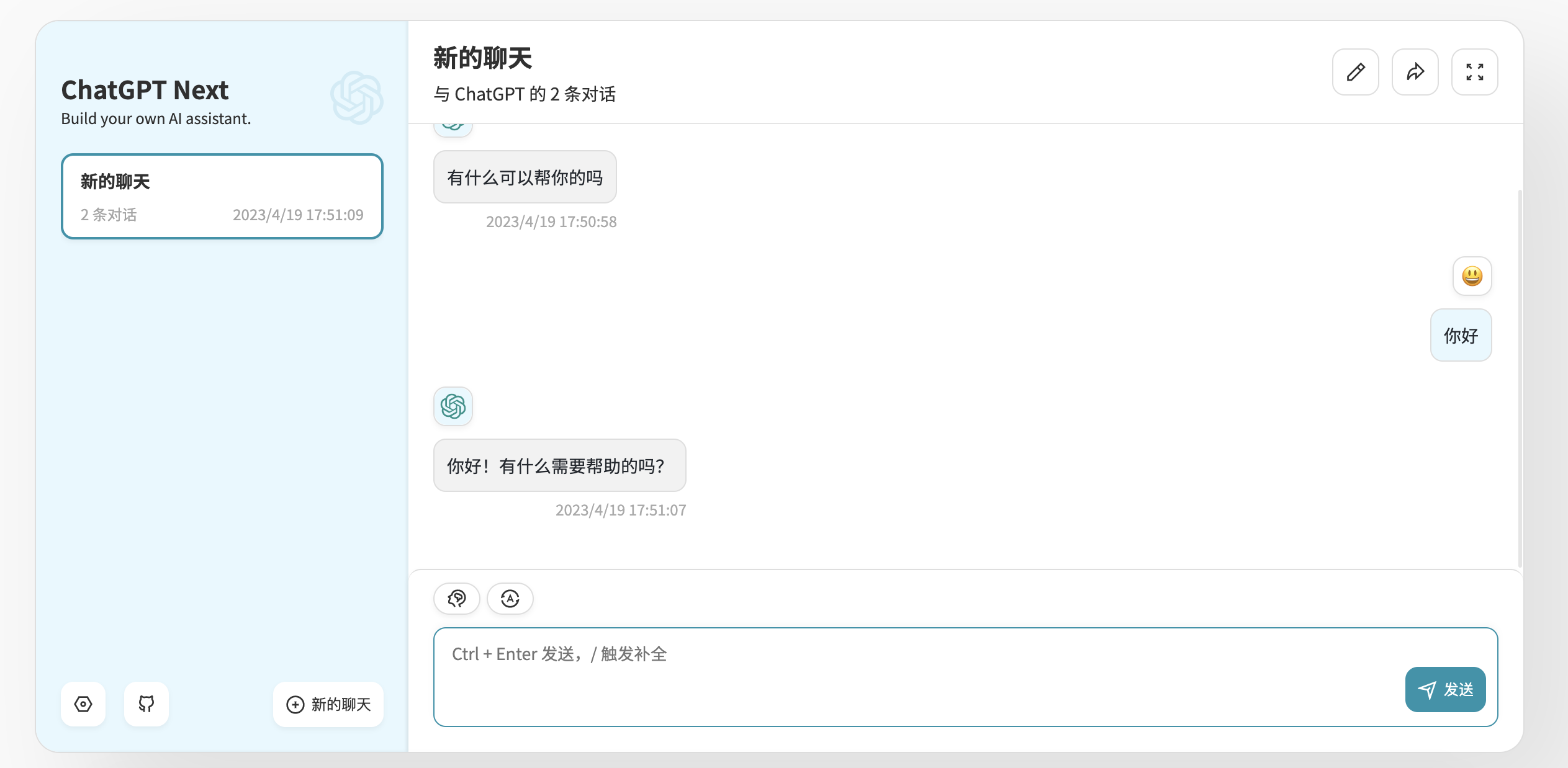The image size is (1568, 768).
Task: Click the ChatGPT avatar above 你好！有什么需要帮助的吗？
Action: 453,406
